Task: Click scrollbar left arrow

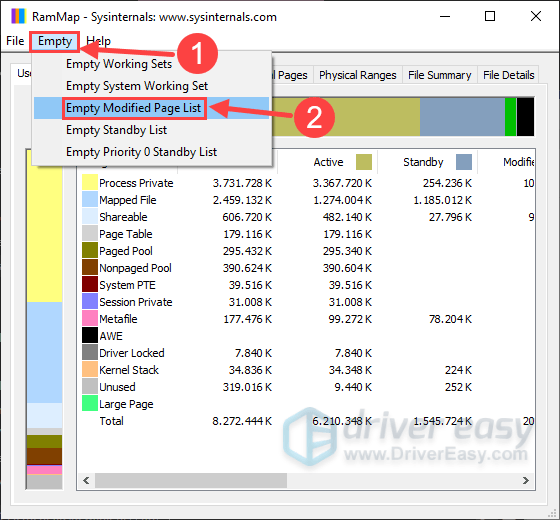Action: point(86,481)
